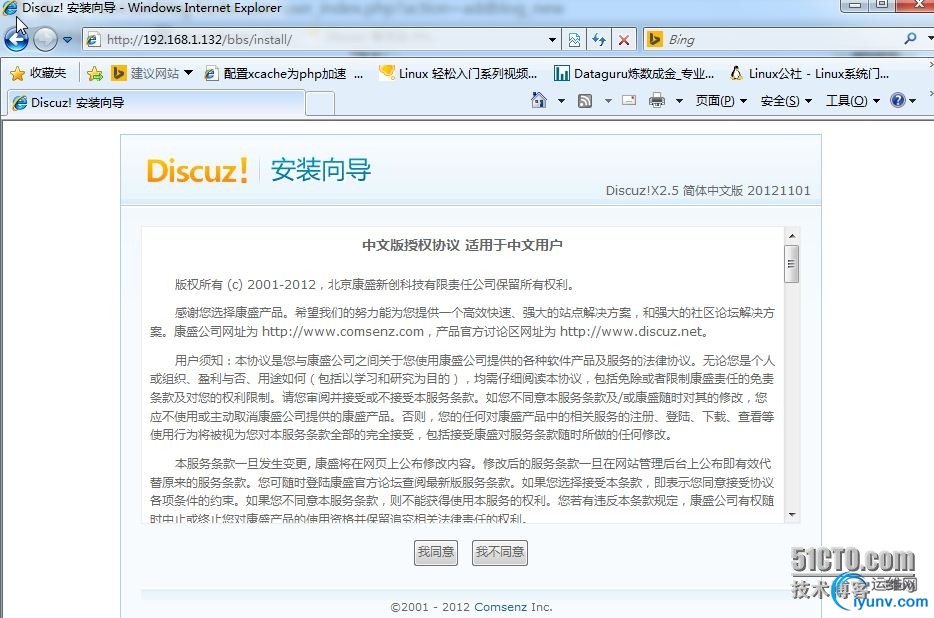Open the 配置xcache为php加速 favorite link

point(283,73)
